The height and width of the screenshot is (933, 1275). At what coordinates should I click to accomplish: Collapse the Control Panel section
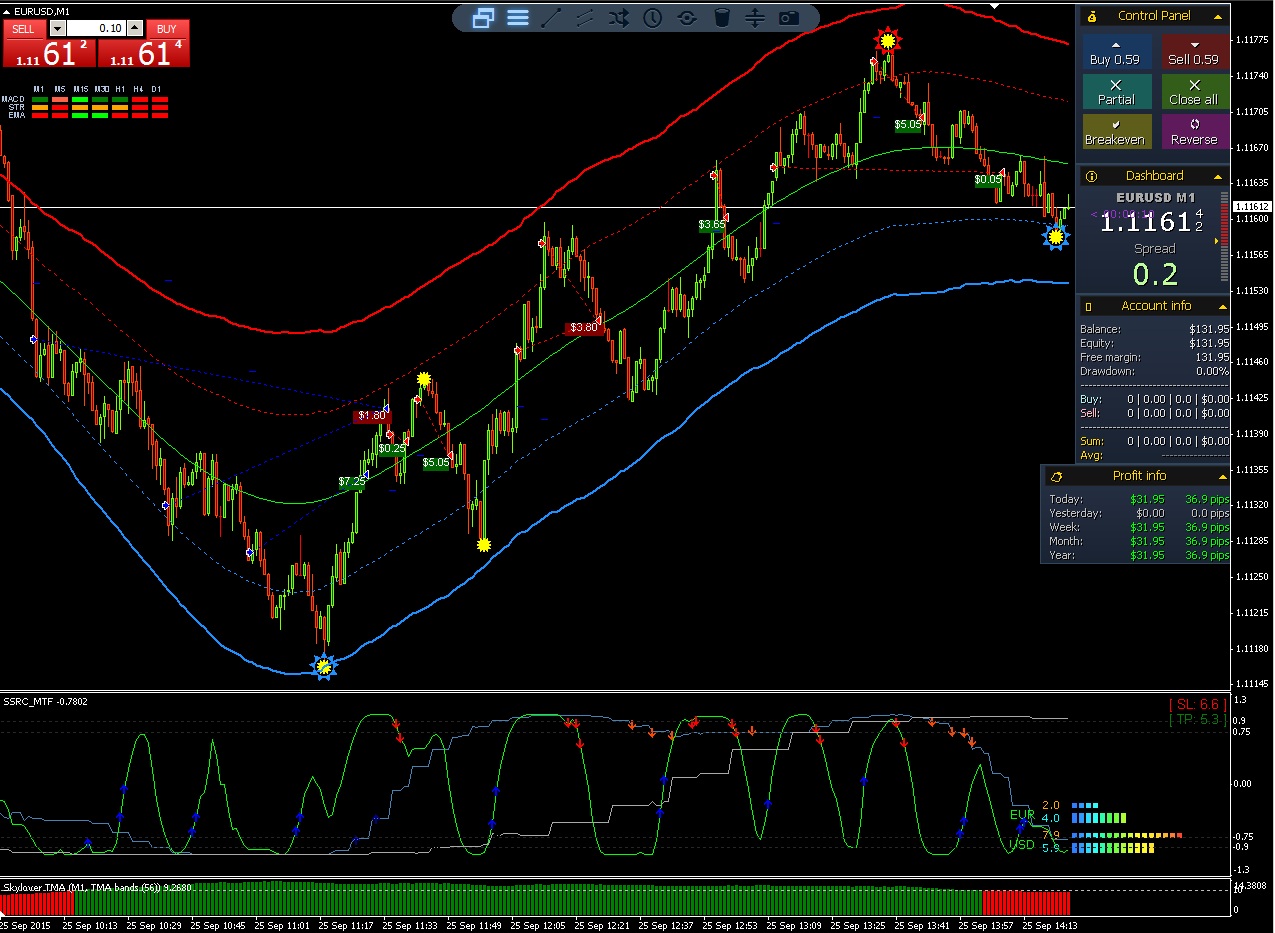(1218, 16)
